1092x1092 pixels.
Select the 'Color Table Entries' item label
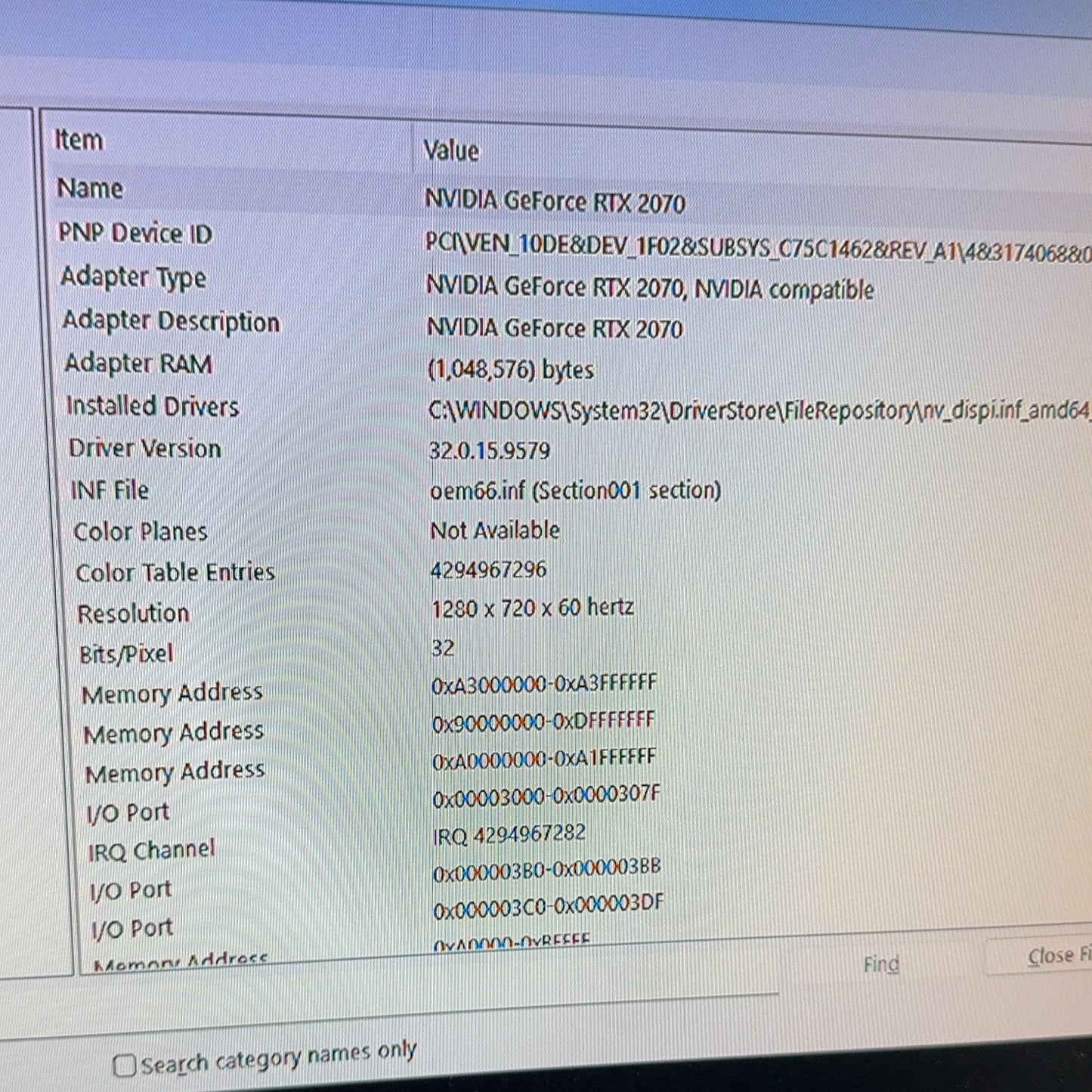(x=175, y=572)
